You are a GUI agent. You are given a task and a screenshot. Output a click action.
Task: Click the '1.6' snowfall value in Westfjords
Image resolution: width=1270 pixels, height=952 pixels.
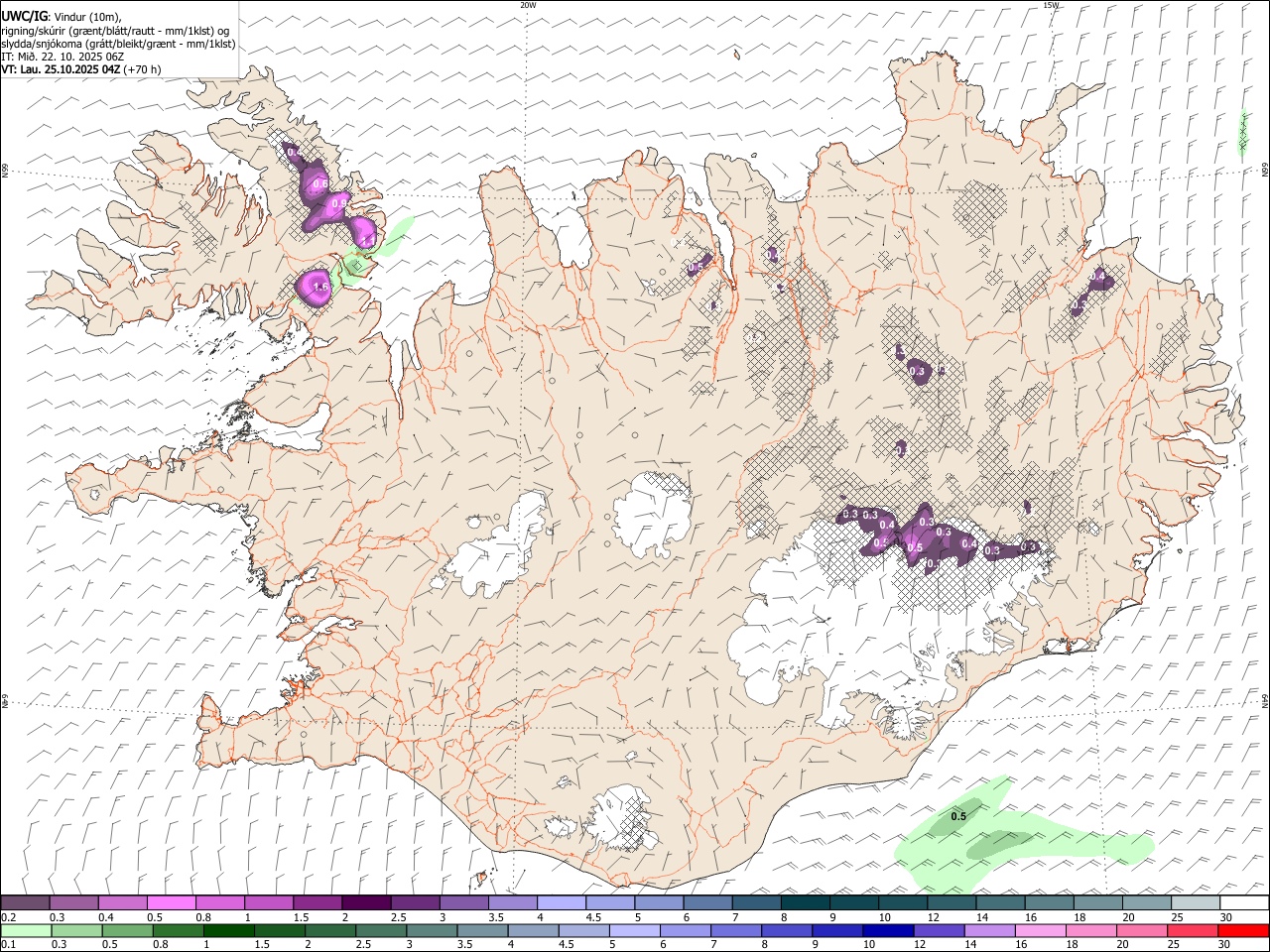click(319, 288)
